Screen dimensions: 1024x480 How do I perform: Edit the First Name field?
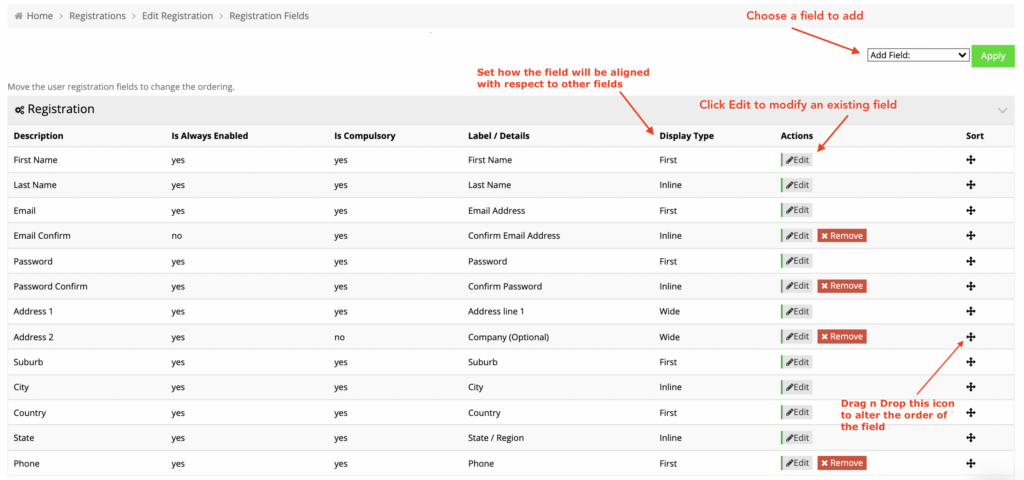pyautogui.click(x=797, y=160)
